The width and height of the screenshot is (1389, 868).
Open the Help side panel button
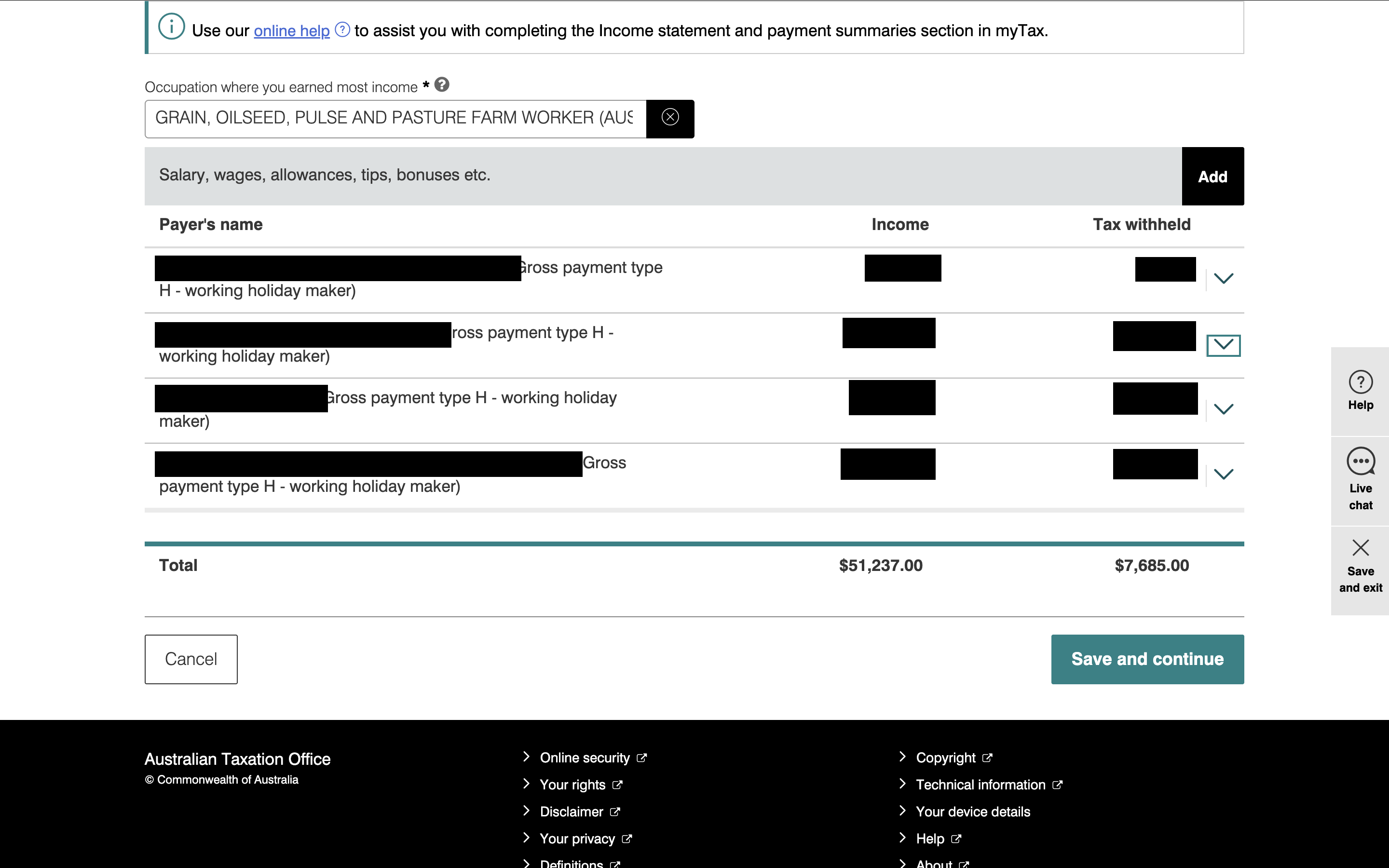click(x=1360, y=391)
